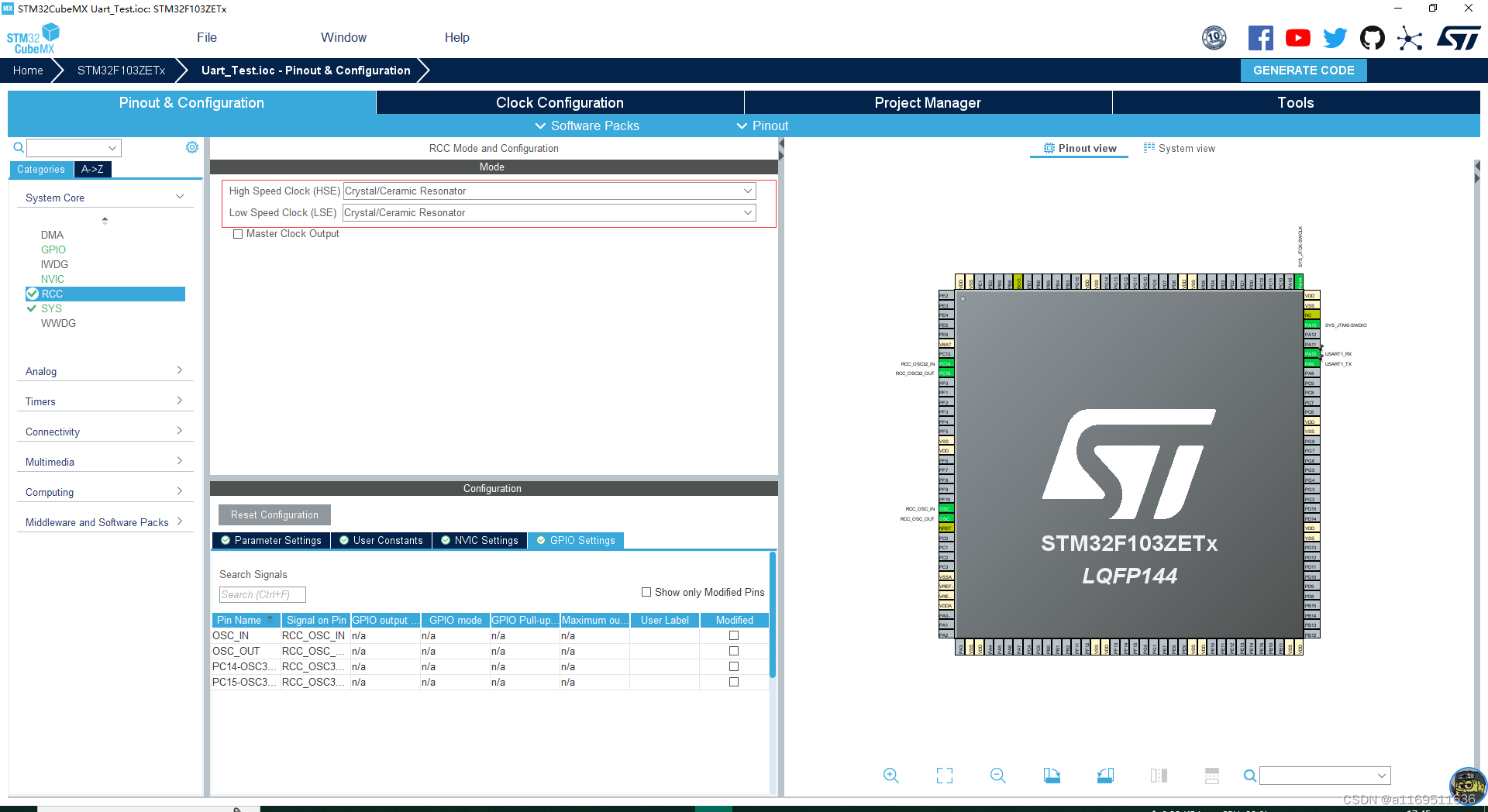Switch to Clock Configuration tab
The height and width of the screenshot is (812, 1488).
click(x=560, y=102)
